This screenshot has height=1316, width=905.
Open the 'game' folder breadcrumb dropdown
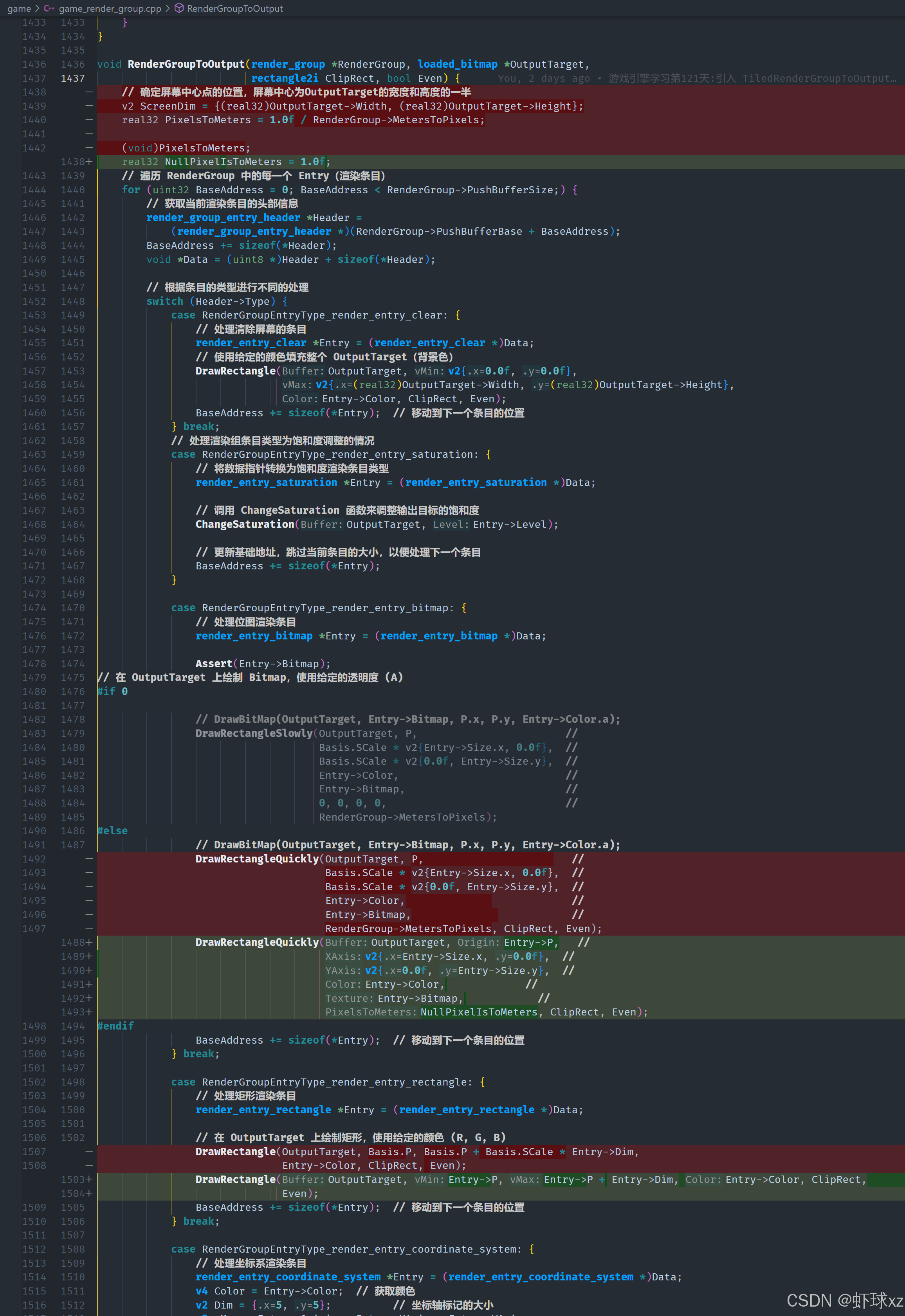[x=19, y=9]
